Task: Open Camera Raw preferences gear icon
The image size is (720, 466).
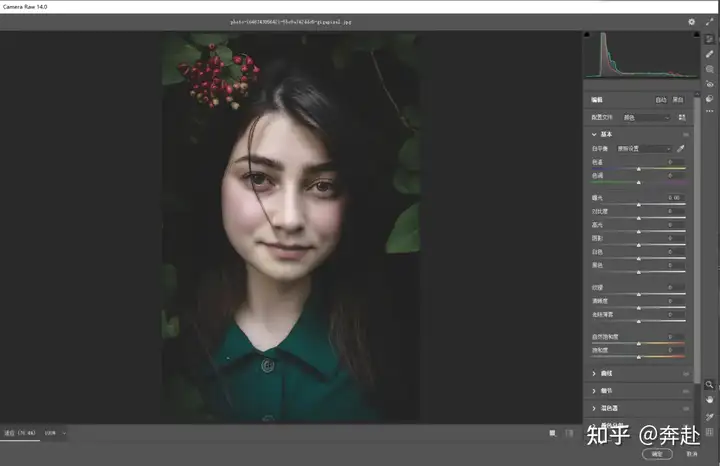Action: (x=691, y=22)
